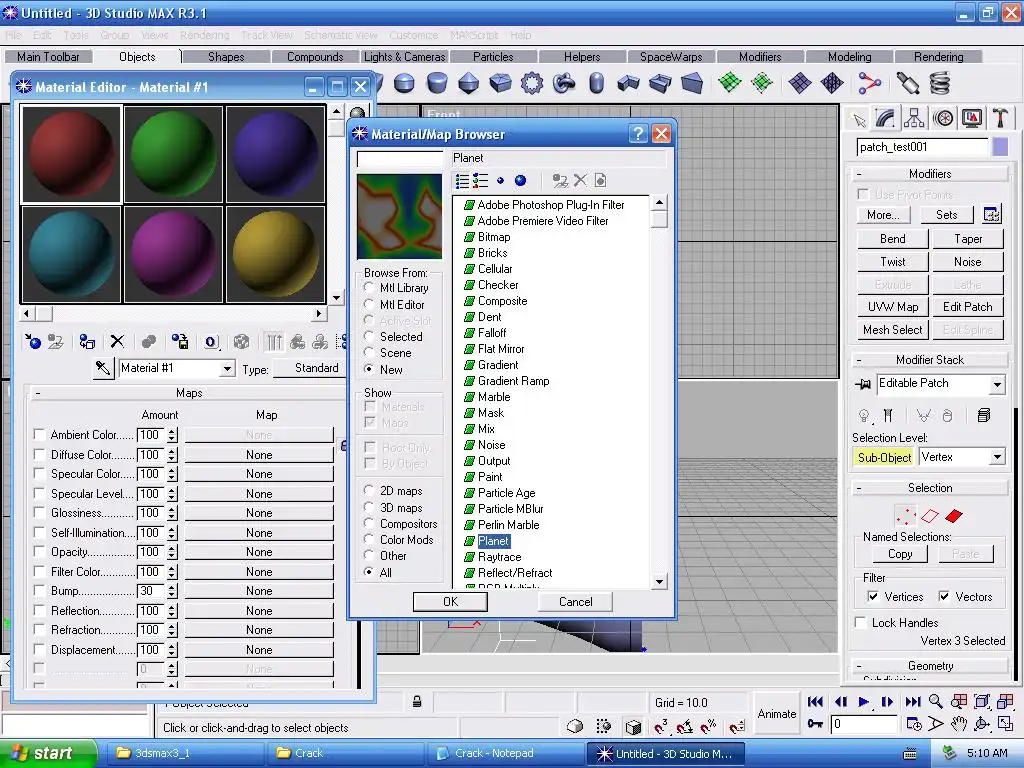
Task: Click Put to Library icon with floppy disk
Action: pyautogui.click(x=180, y=342)
